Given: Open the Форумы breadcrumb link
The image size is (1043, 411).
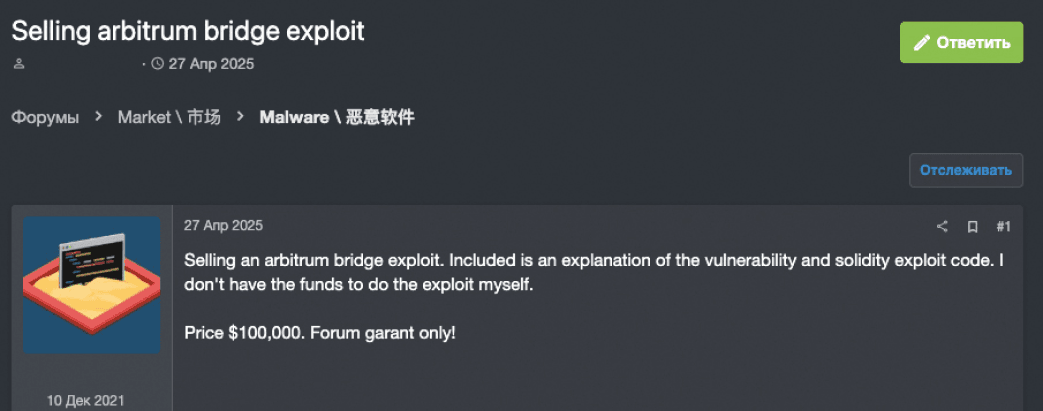Looking at the screenshot, I should click(x=45, y=117).
